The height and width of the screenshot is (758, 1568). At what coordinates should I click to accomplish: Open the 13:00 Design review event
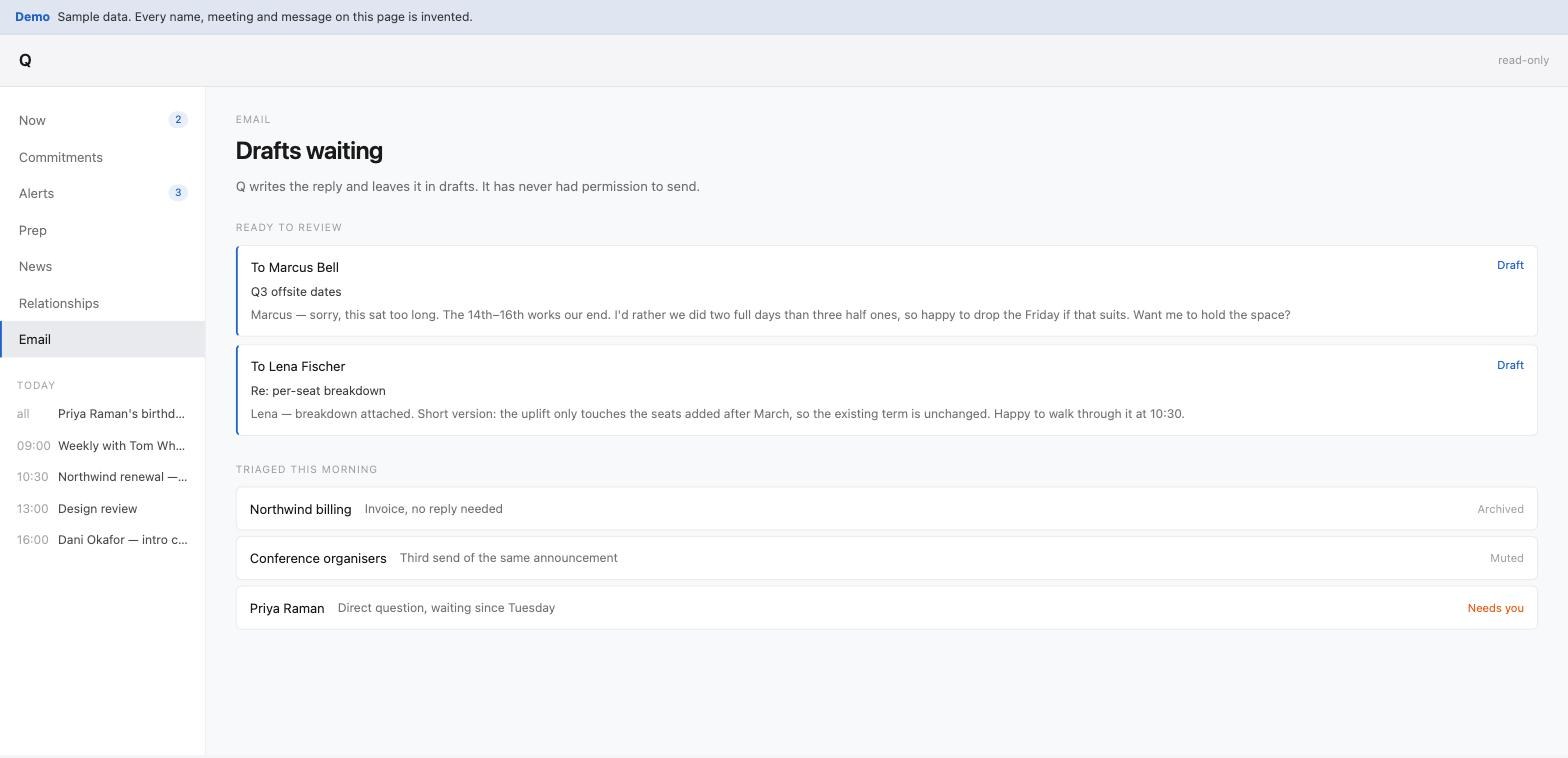tap(102, 509)
